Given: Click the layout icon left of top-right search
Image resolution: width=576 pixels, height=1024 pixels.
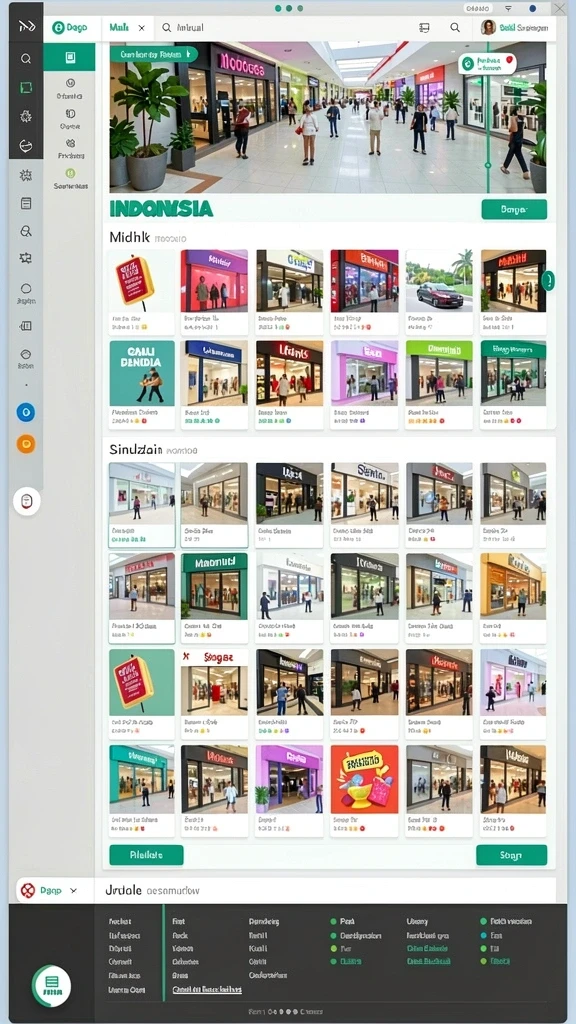Looking at the screenshot, I should (x=424, y=27).
